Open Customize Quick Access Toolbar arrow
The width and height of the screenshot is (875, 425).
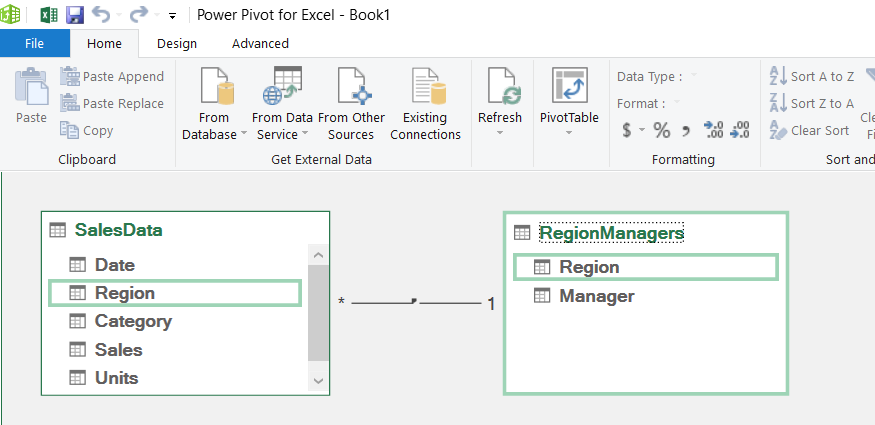[x=172, y=16]
